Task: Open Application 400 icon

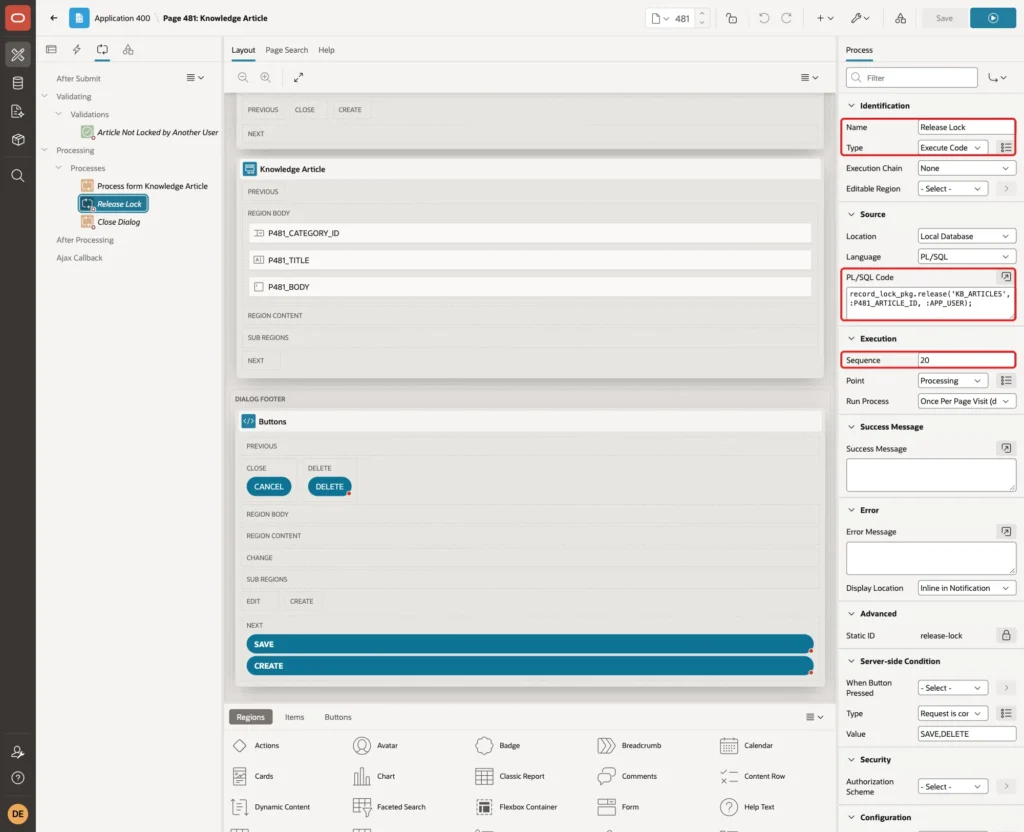Action: tap(79, 18)
